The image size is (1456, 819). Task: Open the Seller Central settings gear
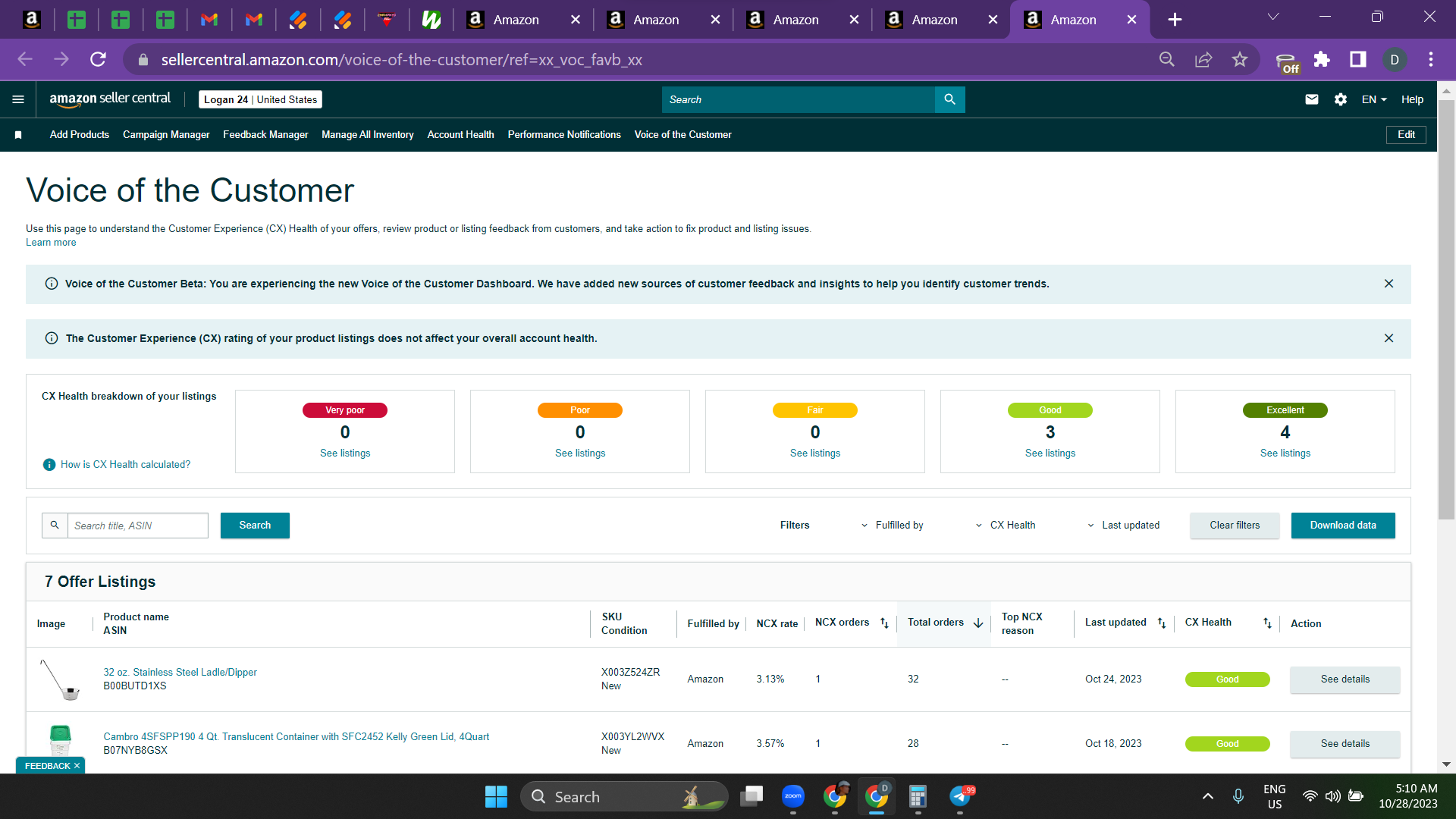click(x=1341, y=99)
